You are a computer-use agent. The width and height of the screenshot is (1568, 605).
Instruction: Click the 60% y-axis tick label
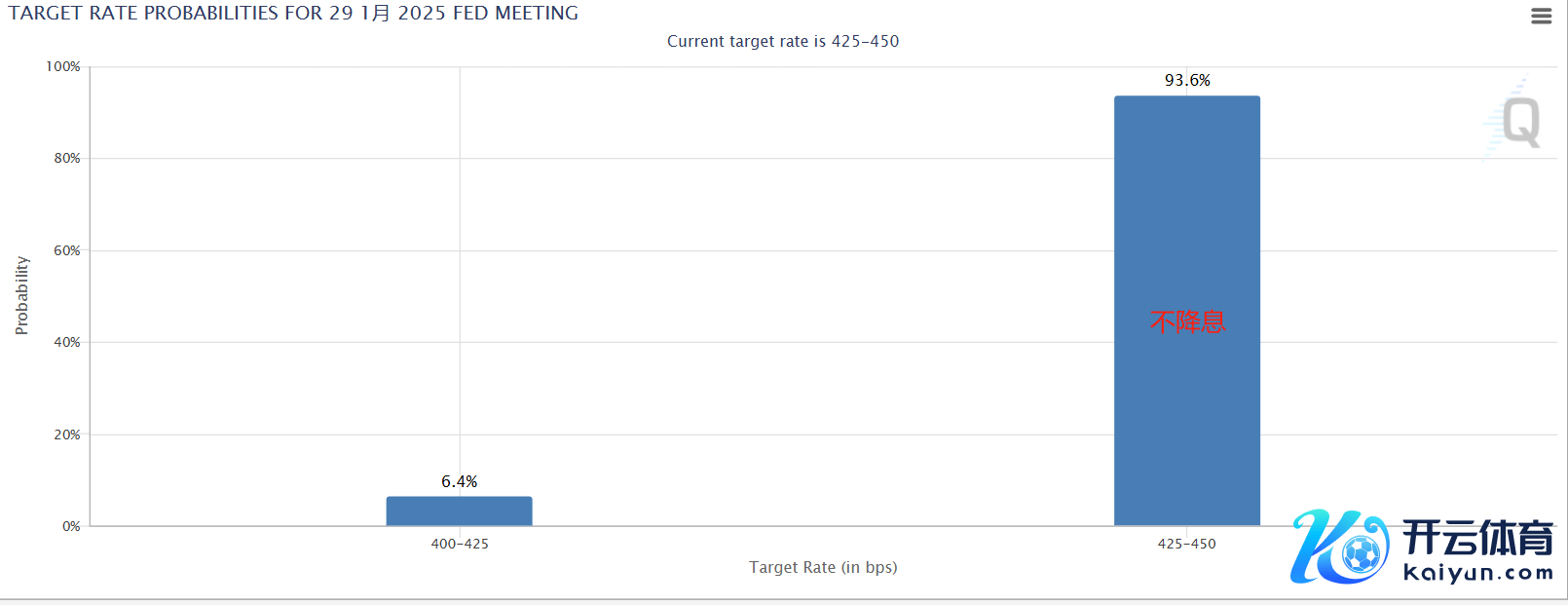67,250
